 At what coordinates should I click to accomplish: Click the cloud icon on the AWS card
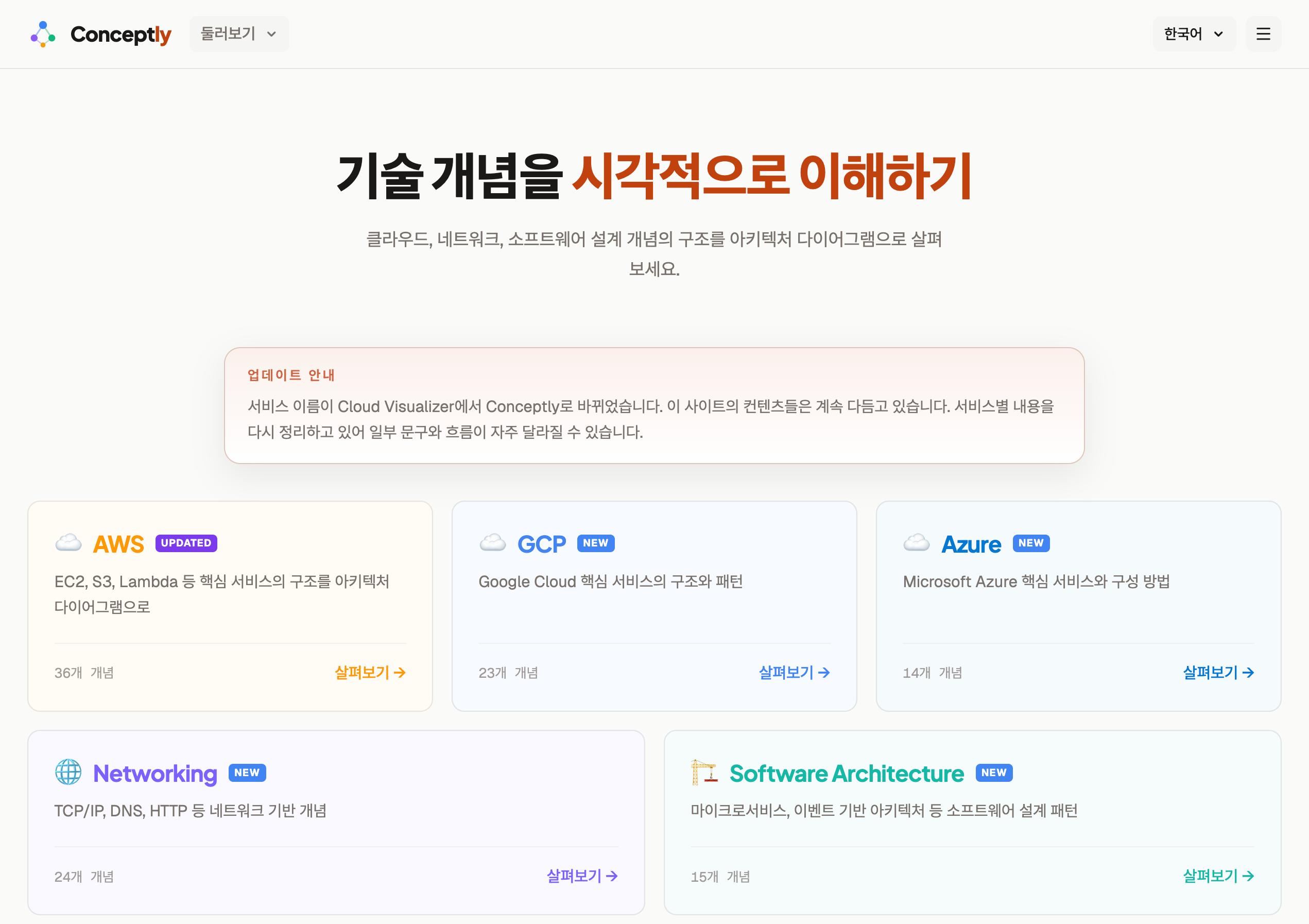(68, 543)
